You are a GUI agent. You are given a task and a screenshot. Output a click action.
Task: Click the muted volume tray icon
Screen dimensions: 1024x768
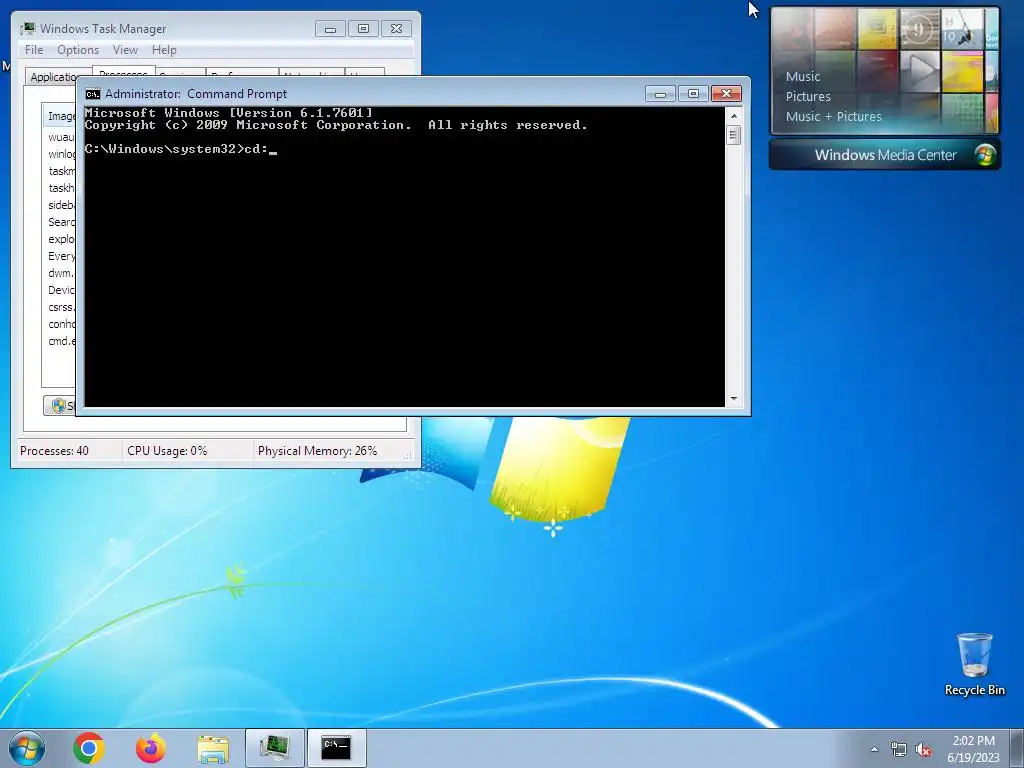pyautogui.click(x=923, y=750)
